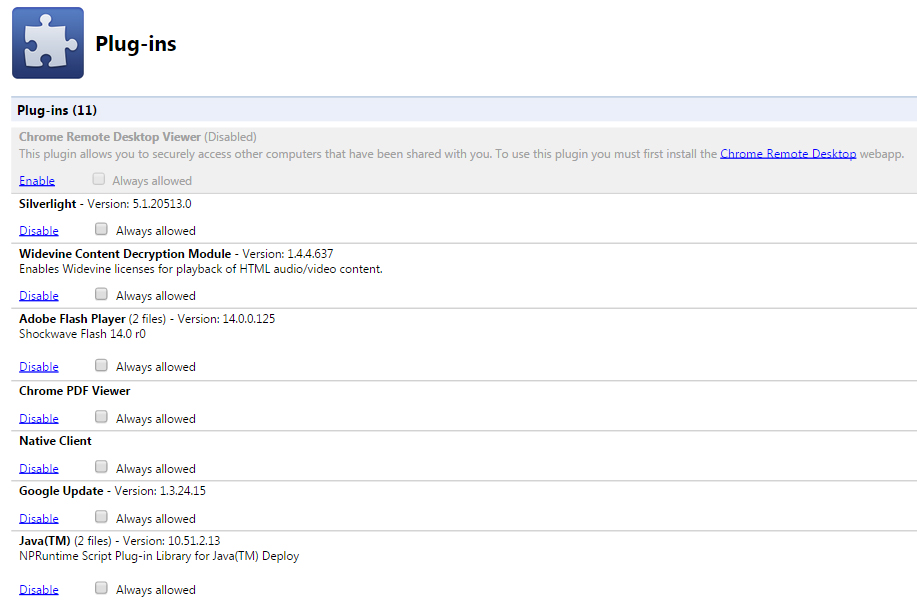This screenshot has width=917, height=601.
Task: Disable the Silverlight plugin
Action: pyautogui.click(x=39, y=230)
